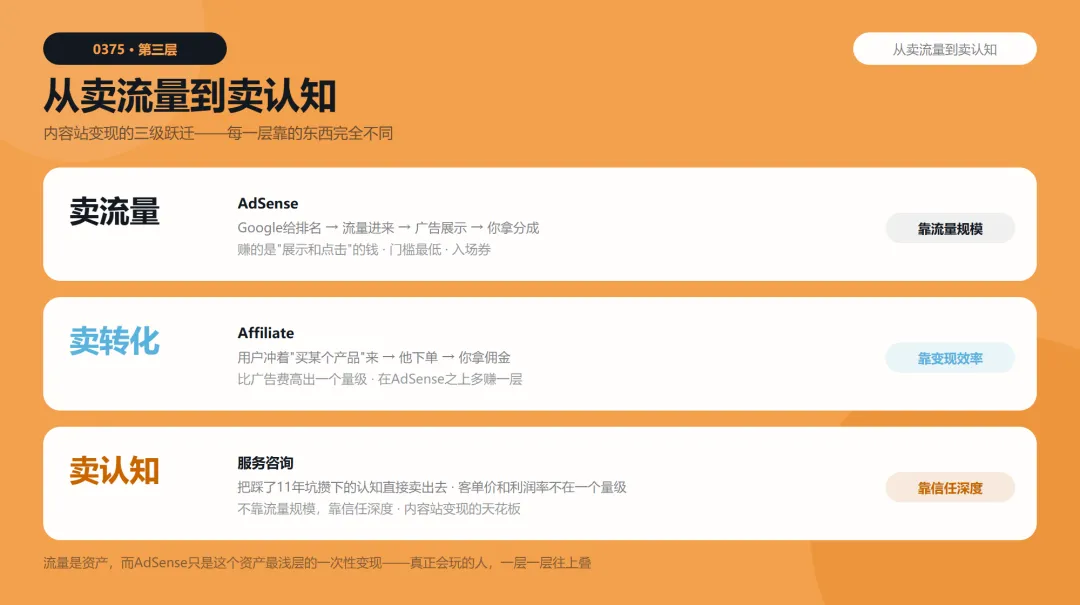The image size is (1080, 605).
Task: Click the "靠流量规模" tag
Action: (x=950, y=228)
